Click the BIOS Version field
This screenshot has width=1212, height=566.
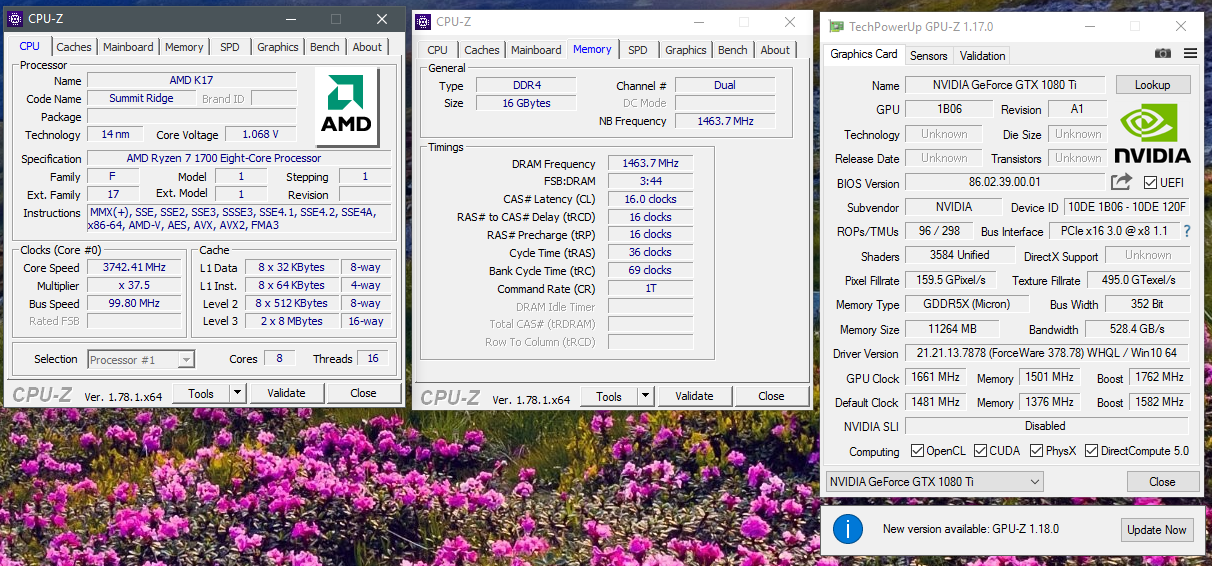(1005, 182)
